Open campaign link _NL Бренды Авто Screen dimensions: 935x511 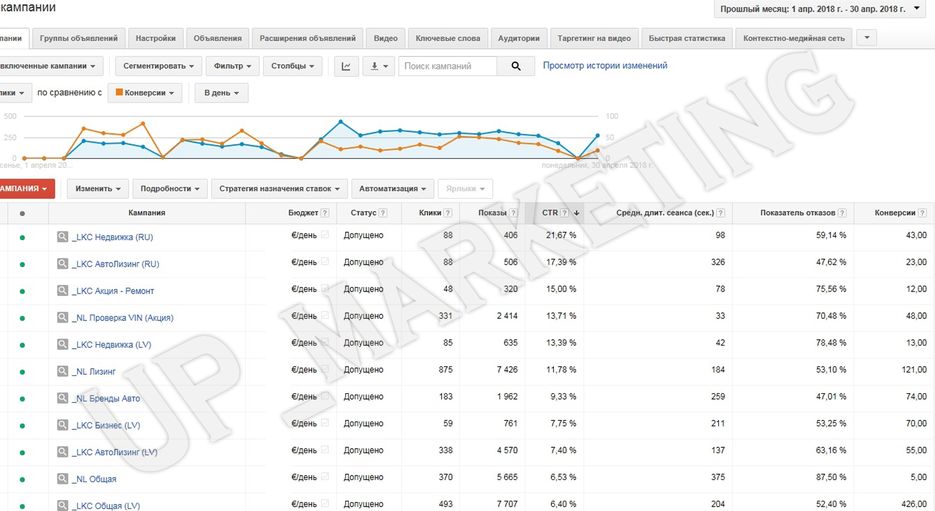106,398
